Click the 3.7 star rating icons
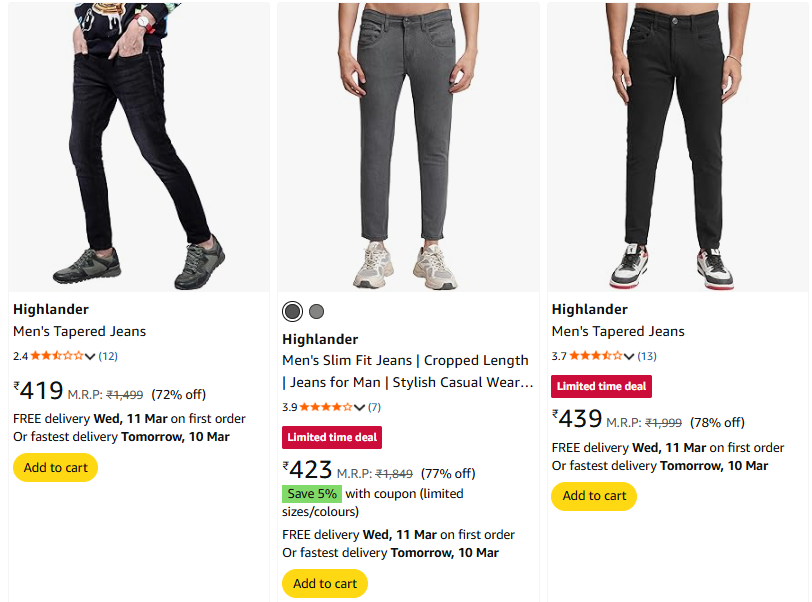The width and height of the screenshot is (812, 602). (596, 356)
